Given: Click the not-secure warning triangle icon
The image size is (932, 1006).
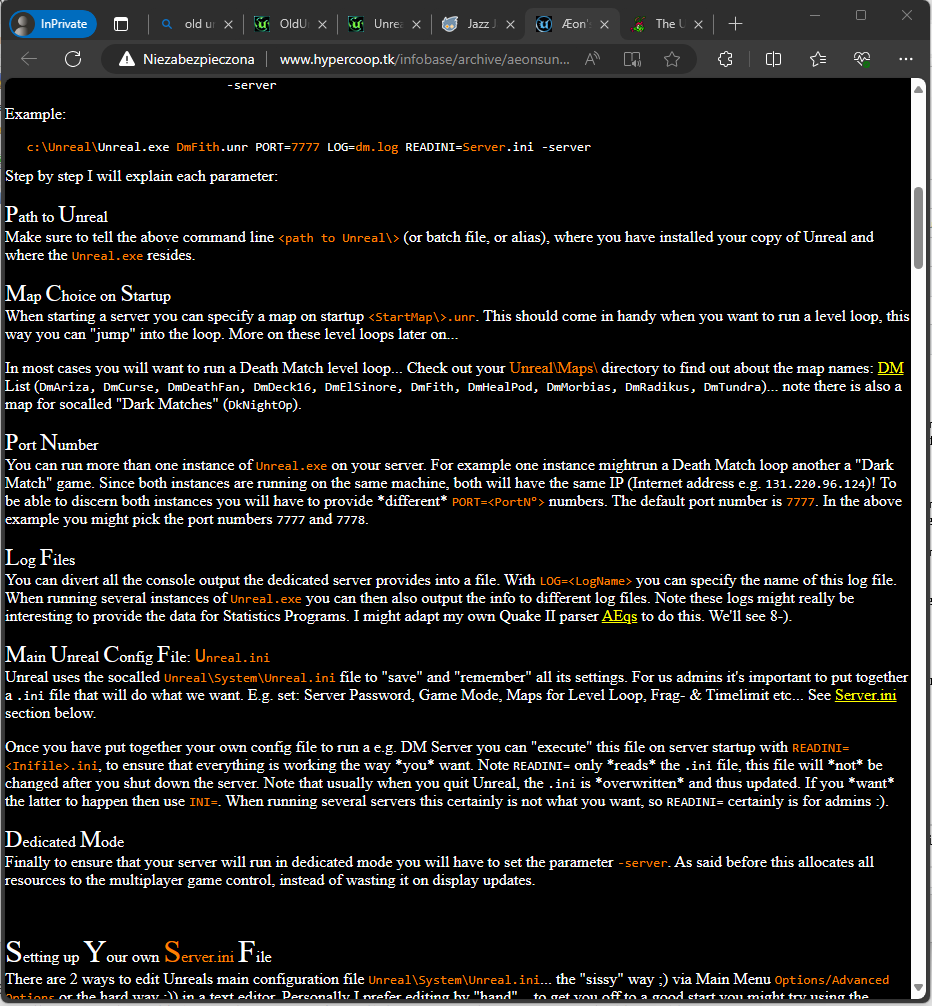Looking at the screenshot, I should pos(127,60).
